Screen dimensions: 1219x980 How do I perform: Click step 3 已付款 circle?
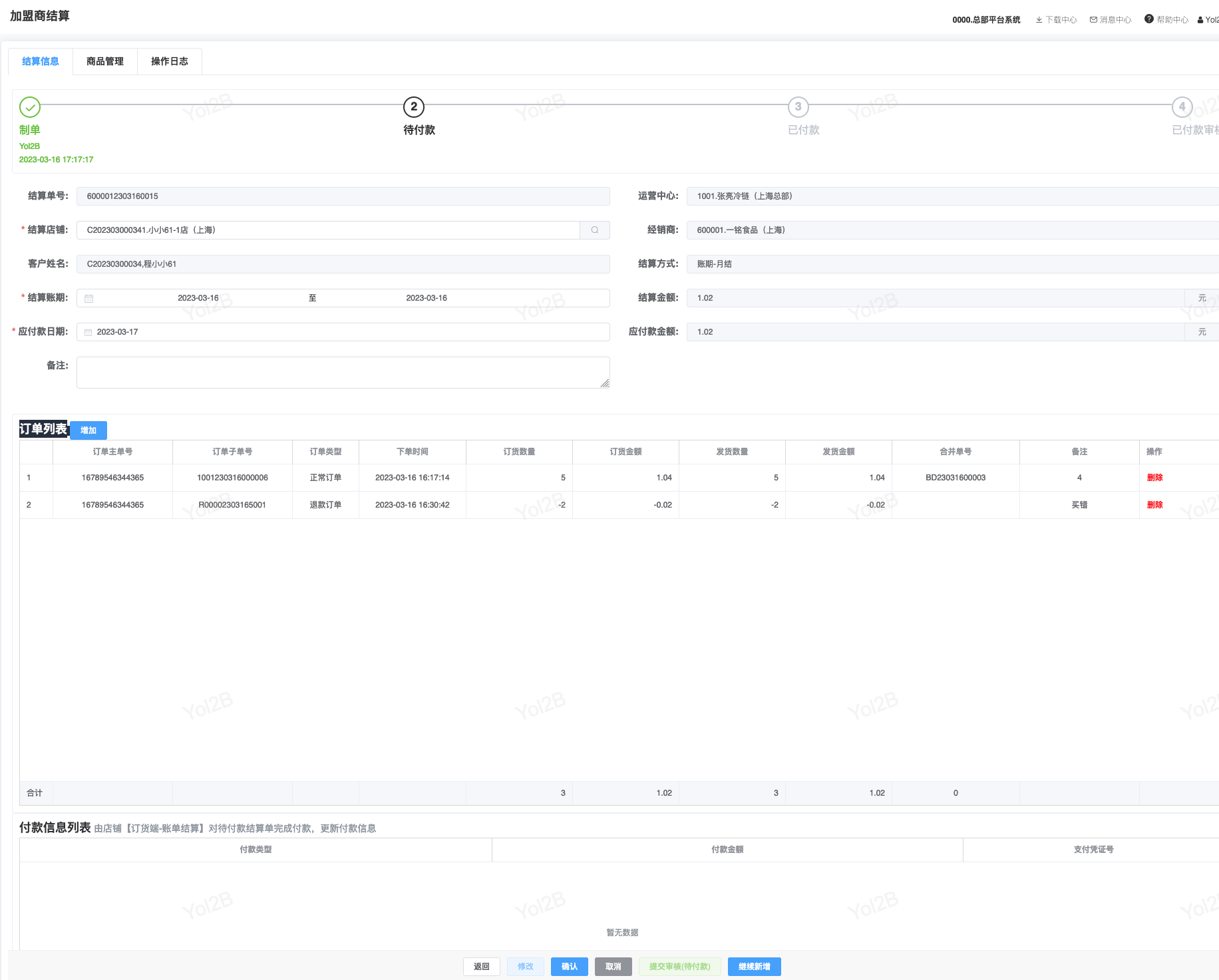coord(798,107)
